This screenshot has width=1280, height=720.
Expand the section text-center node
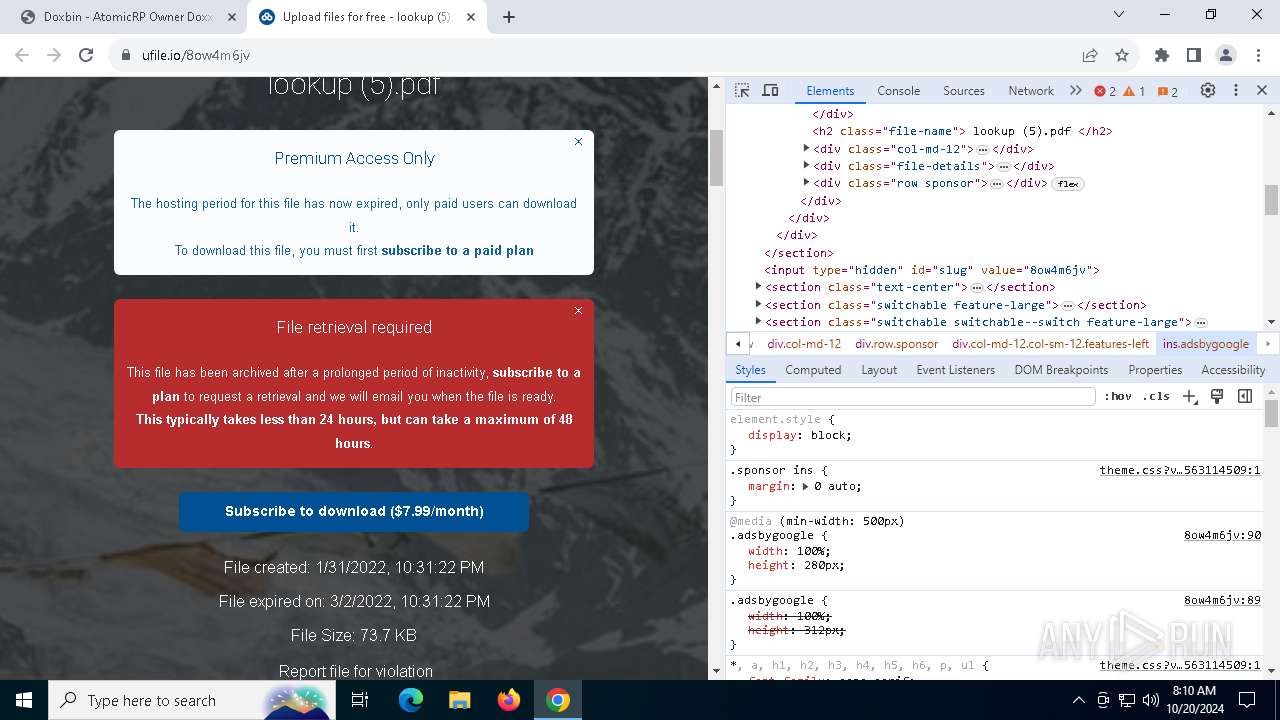click(x=758, y=286)
